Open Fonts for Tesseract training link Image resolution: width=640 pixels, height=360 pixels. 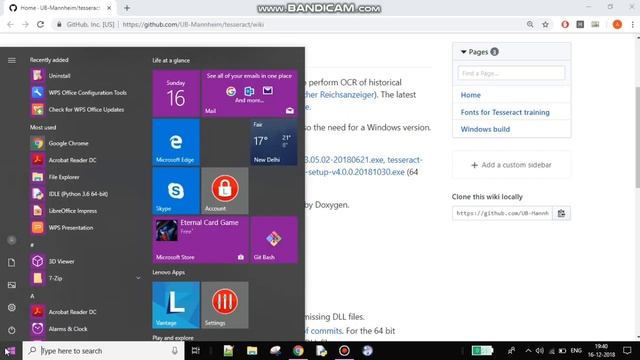505,112
